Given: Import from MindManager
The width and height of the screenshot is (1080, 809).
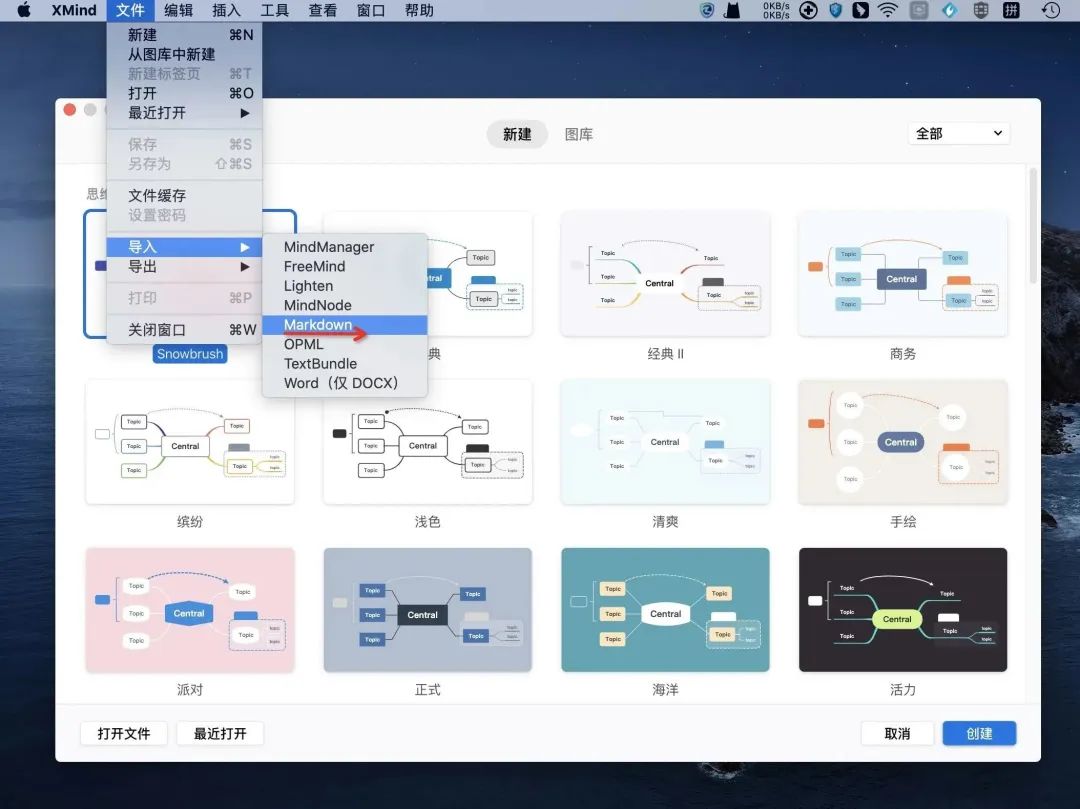Looking at the screenshot, I should [x=345, y=246].
